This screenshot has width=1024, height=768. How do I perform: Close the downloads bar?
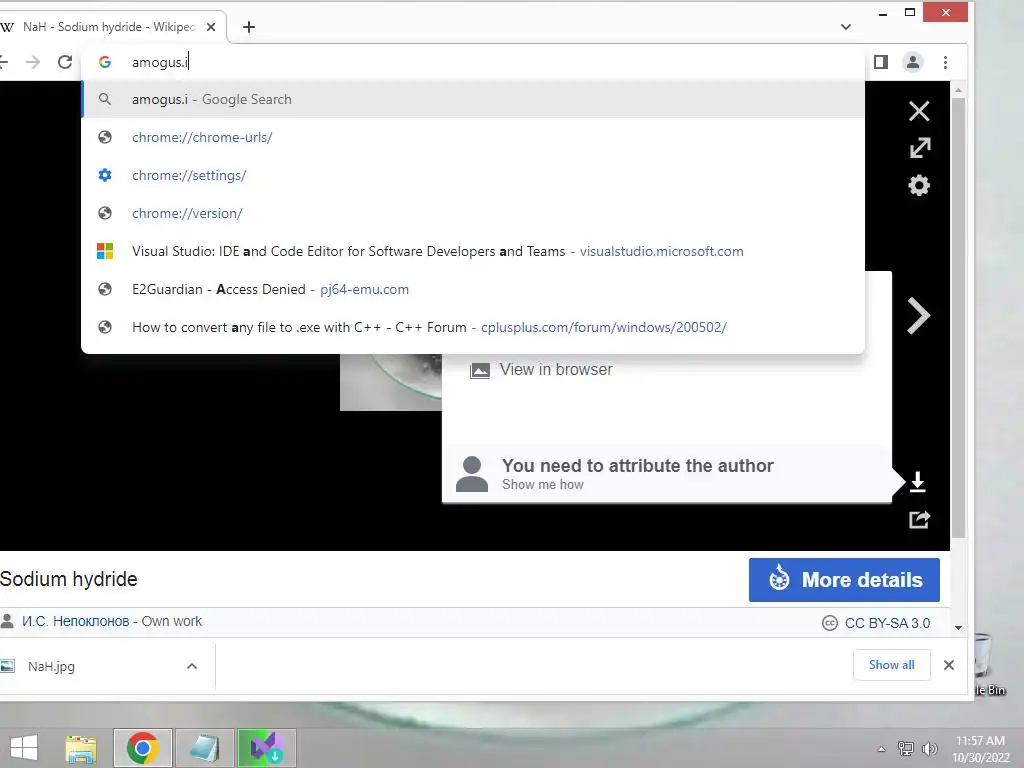tap(949, 665)
